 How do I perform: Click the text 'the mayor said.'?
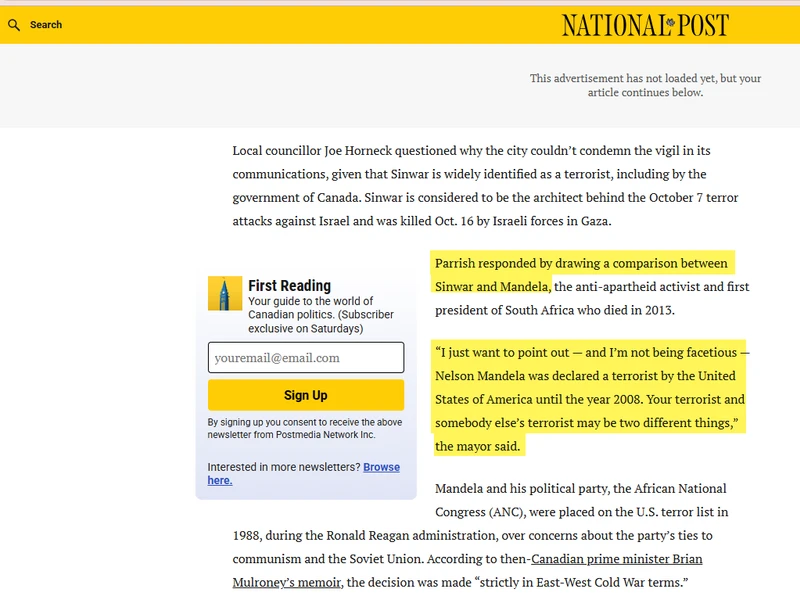point(478,447)
